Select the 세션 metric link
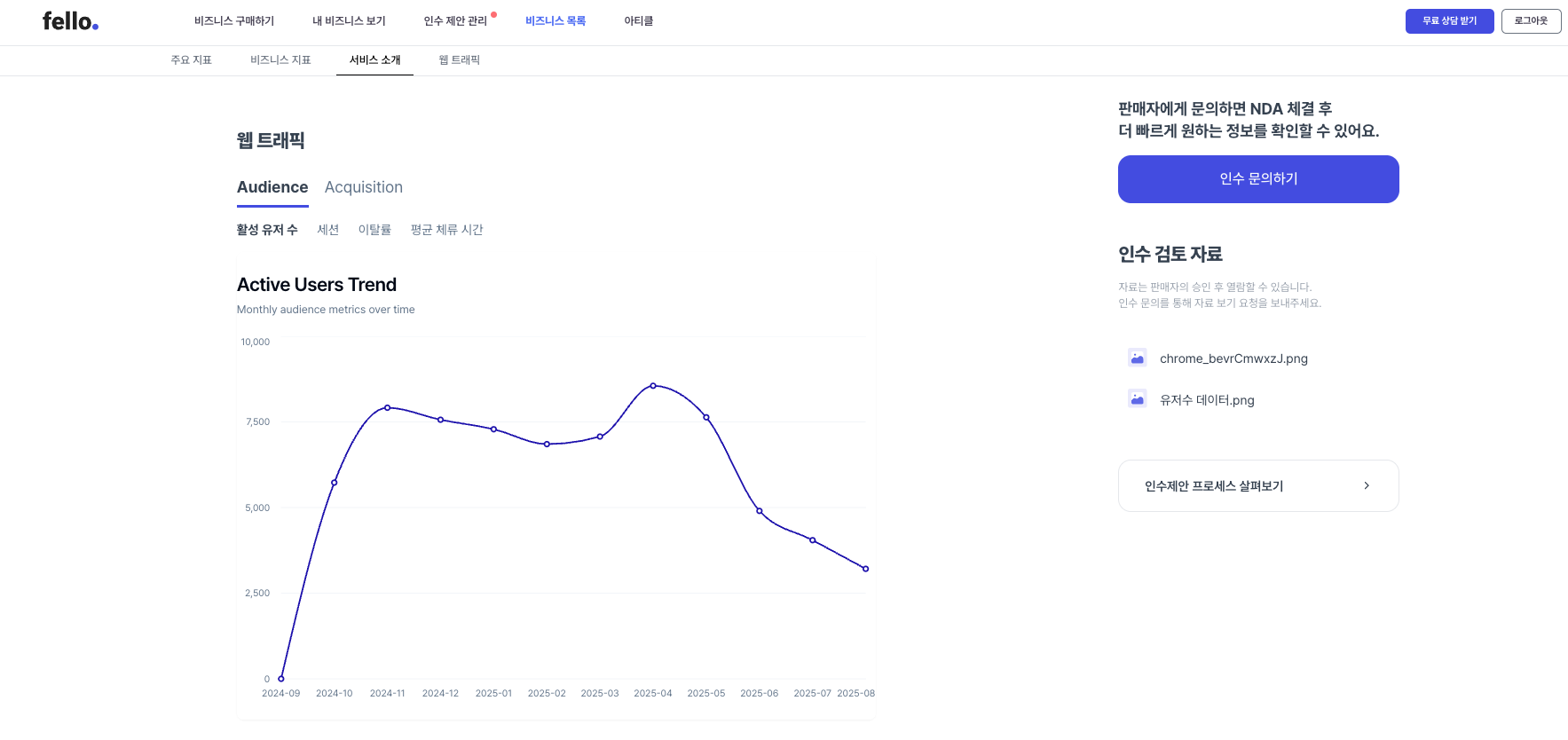Viewport: 1568px width, 740px height. coord(328,229)
